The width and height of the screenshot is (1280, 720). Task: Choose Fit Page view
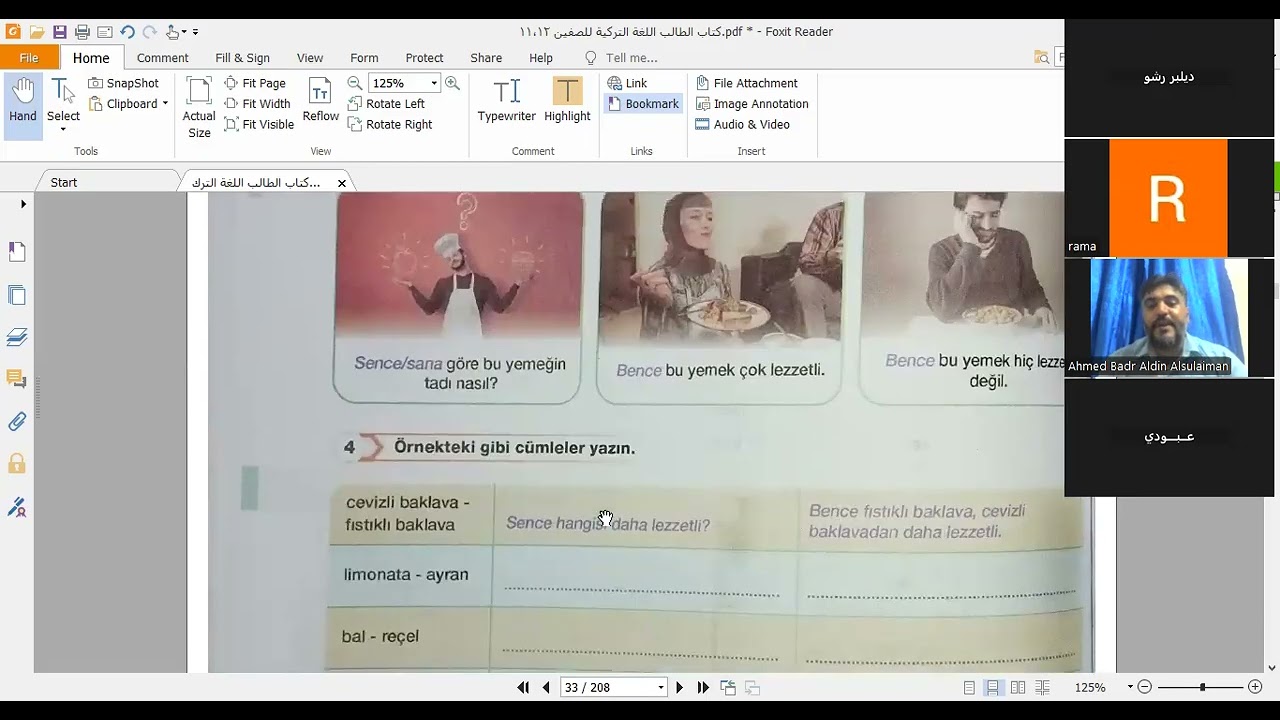pyautogui.click(x=255, y=83)
